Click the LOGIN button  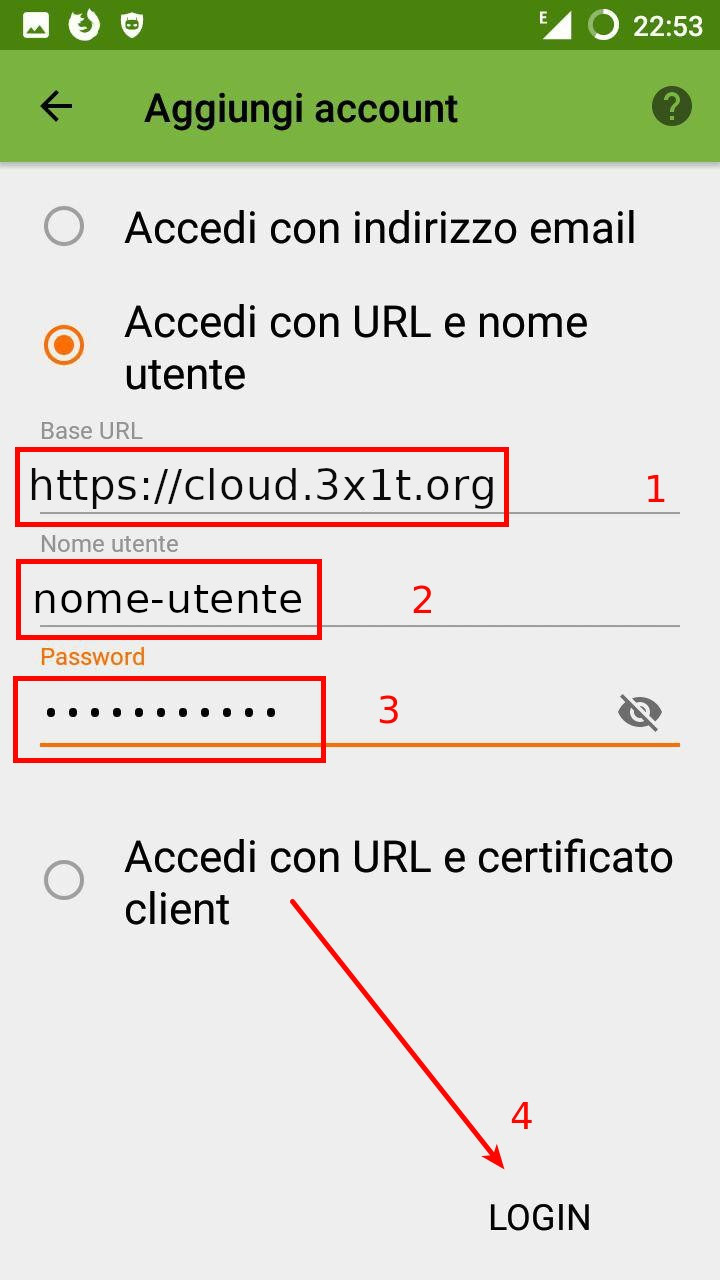coord(540,1217)
